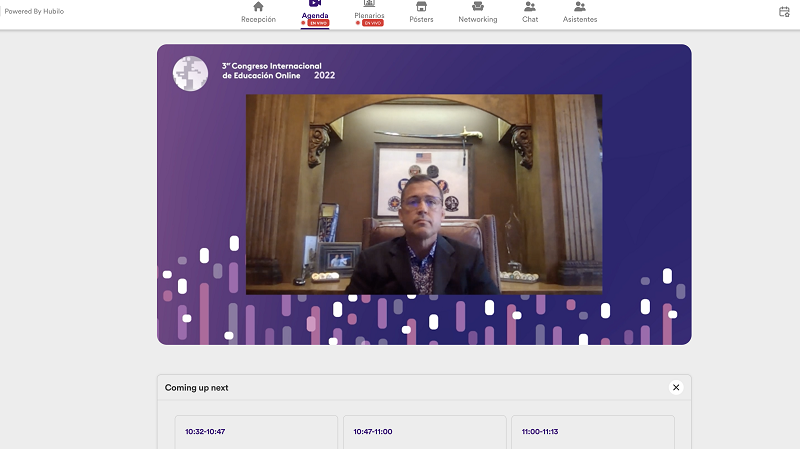View the Asistentes tab
The height and width of the screenshot is (449, 800).
pos(580,13)
